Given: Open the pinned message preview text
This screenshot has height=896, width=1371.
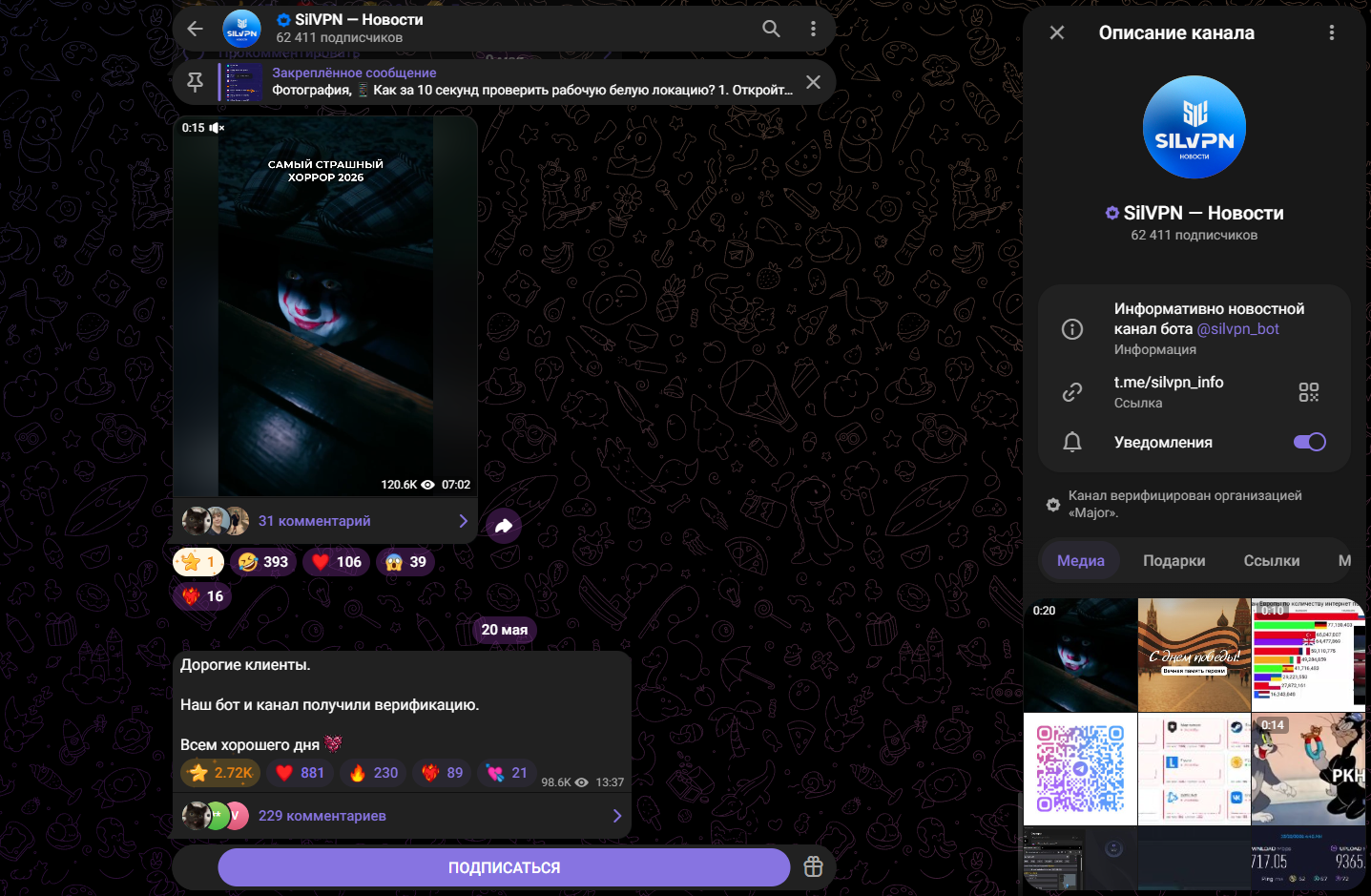Looking at the screenshot, I should click(532, 90).
